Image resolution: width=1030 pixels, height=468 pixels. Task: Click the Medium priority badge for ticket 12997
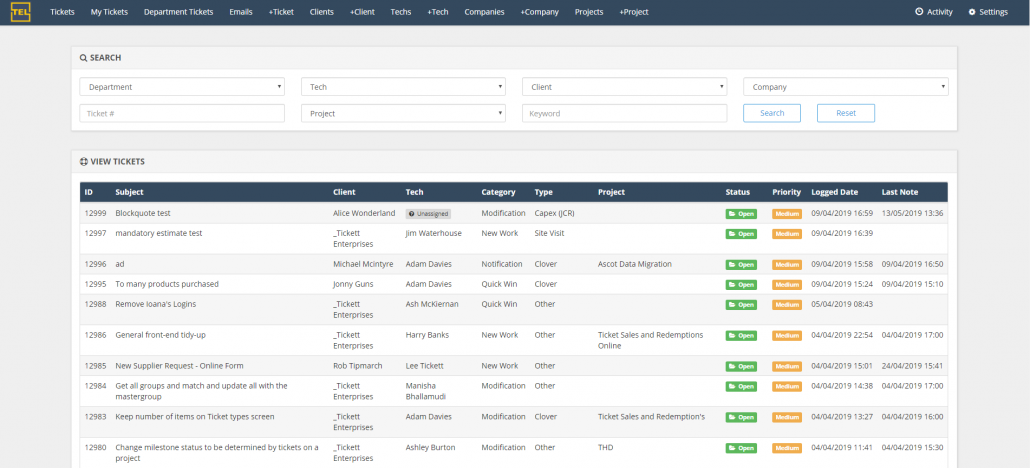787,234
